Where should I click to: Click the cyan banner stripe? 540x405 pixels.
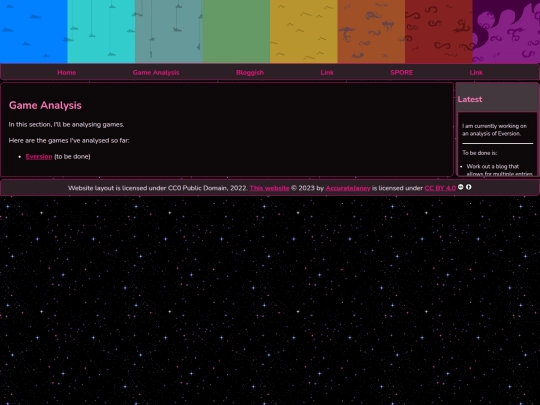(101, 31)
